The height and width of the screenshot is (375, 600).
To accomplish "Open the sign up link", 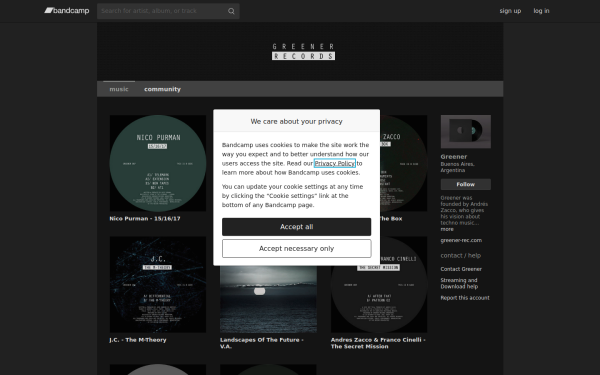I will point(510,11).
